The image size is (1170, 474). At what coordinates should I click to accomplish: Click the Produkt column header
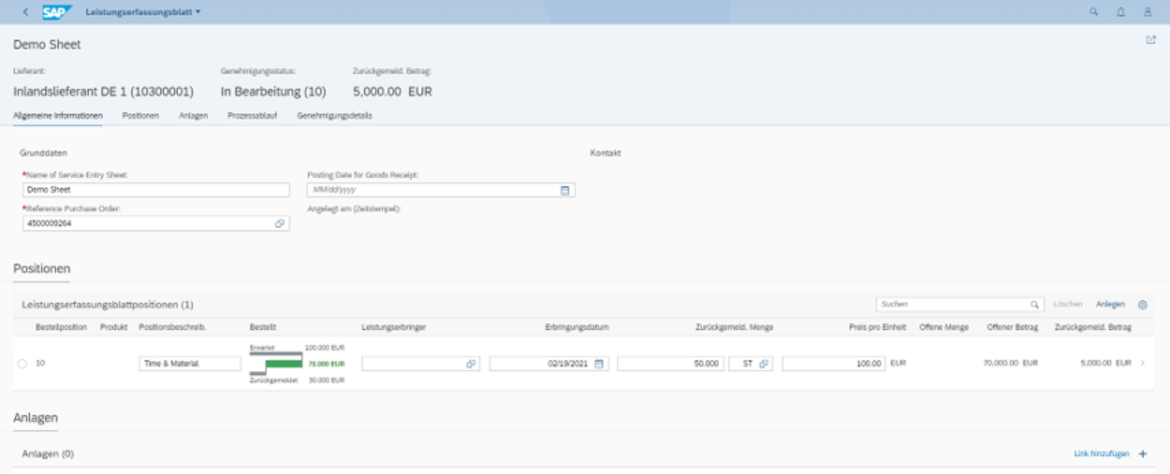coord(113,327)
